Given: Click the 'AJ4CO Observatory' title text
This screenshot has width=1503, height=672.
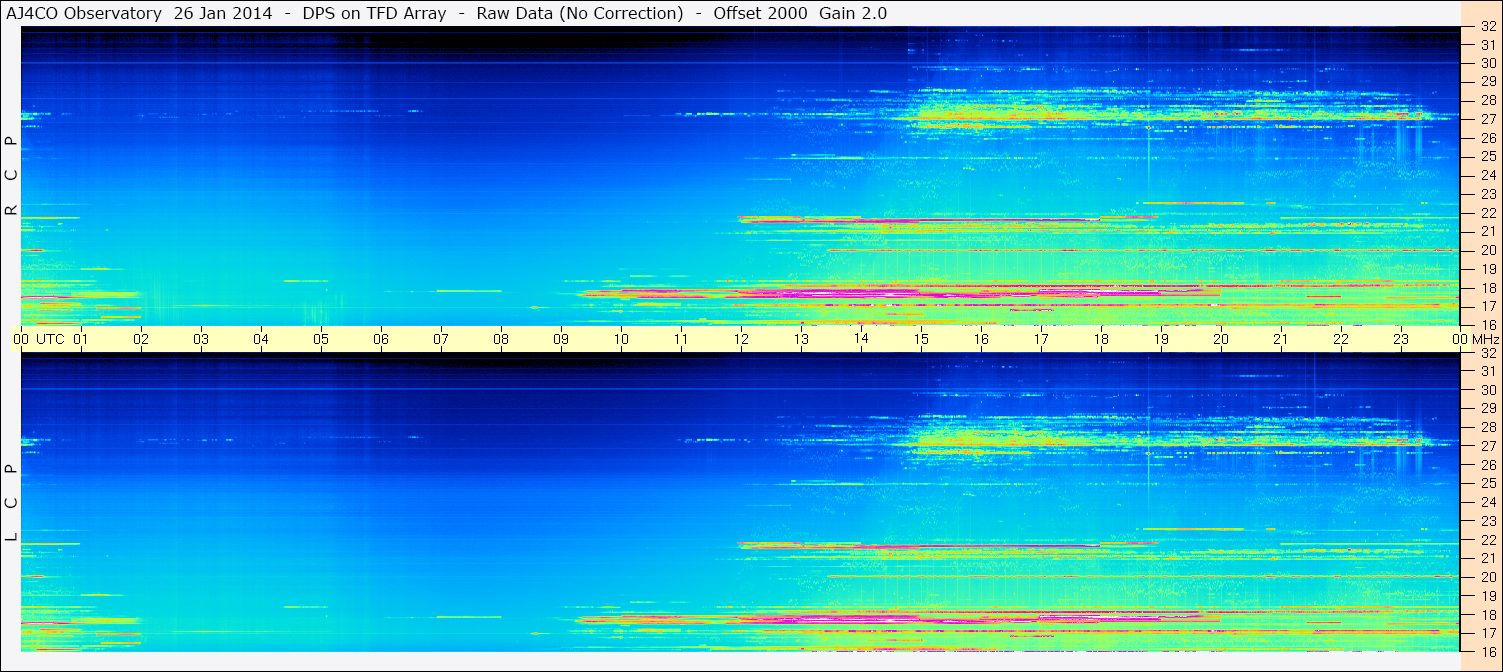Looking at the screenshot, I should [x=83, y=13].
